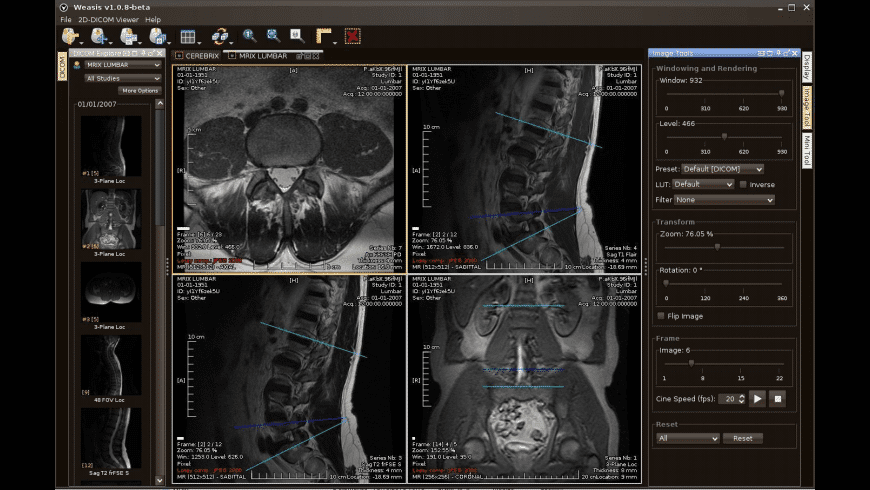This screenshot has height=490, width=870.
Task: Click the pin icon in DICOM Explorer header
Action: (143, 53)
